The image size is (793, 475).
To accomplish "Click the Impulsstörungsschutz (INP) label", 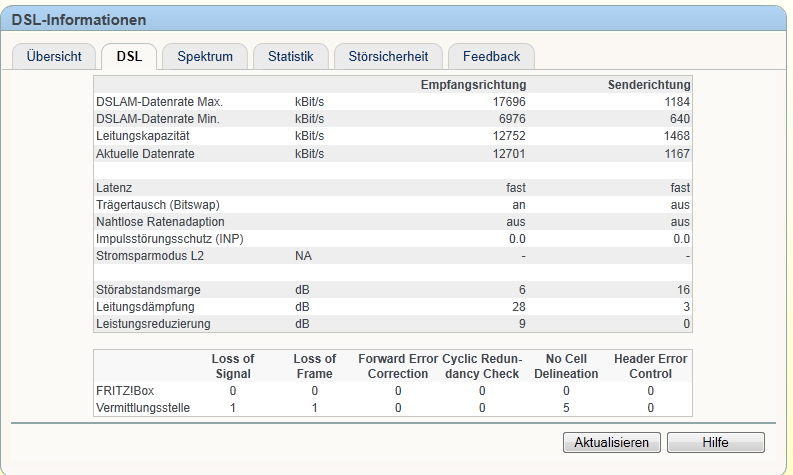I will 169,239.
